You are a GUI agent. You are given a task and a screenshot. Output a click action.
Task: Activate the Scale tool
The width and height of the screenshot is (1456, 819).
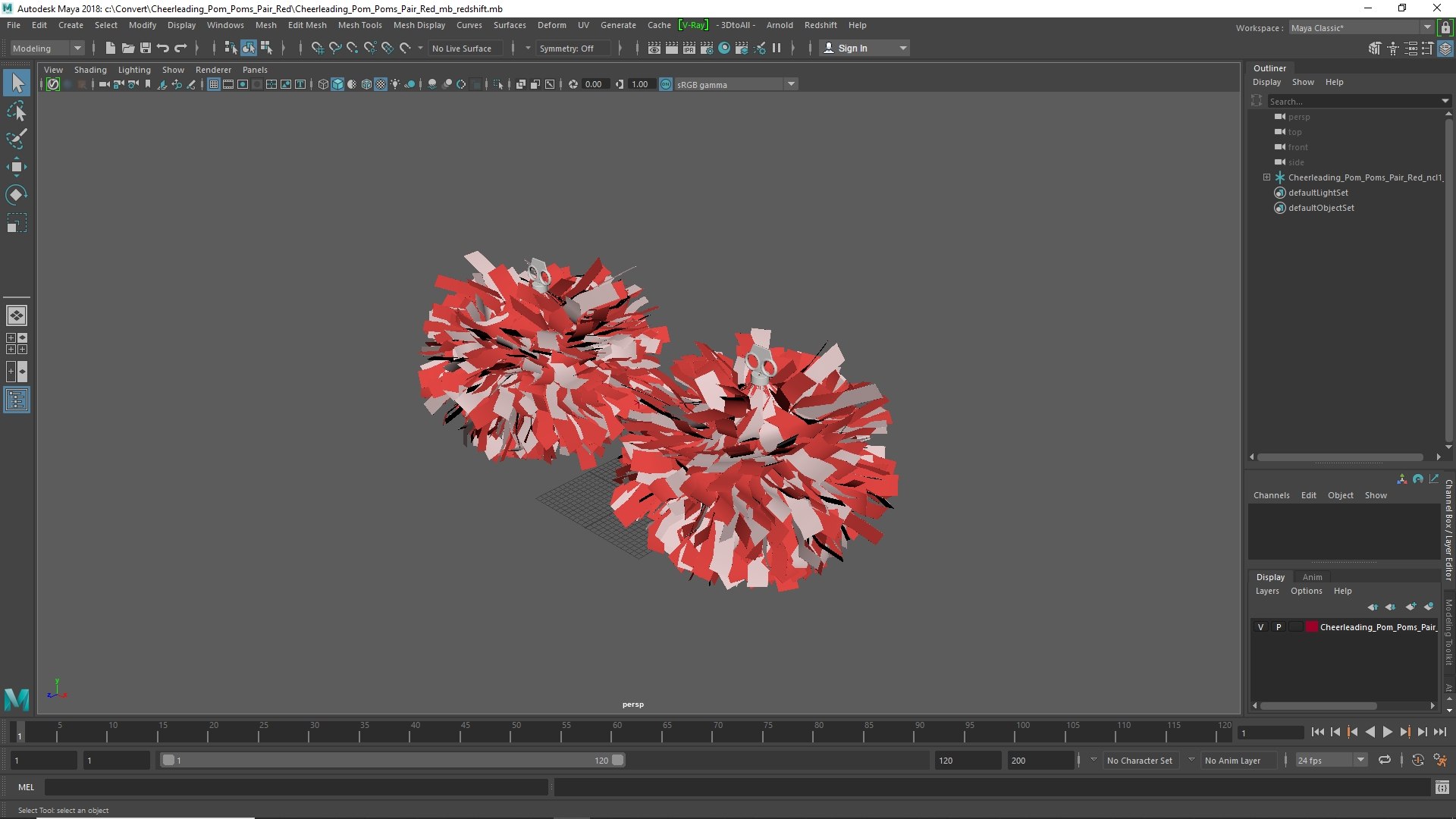pyautogui.click(x=17, y=223)
